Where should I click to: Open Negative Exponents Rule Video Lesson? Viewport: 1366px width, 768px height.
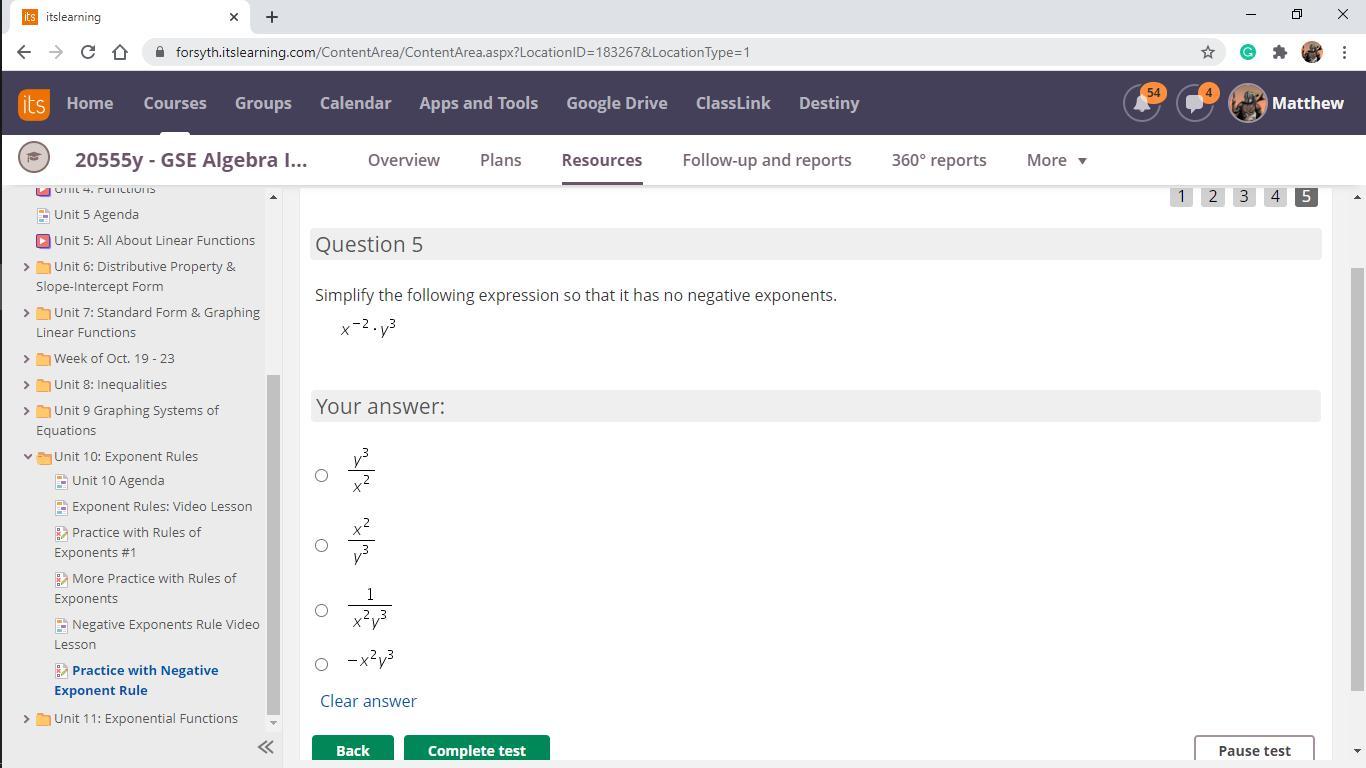[157, 635]
